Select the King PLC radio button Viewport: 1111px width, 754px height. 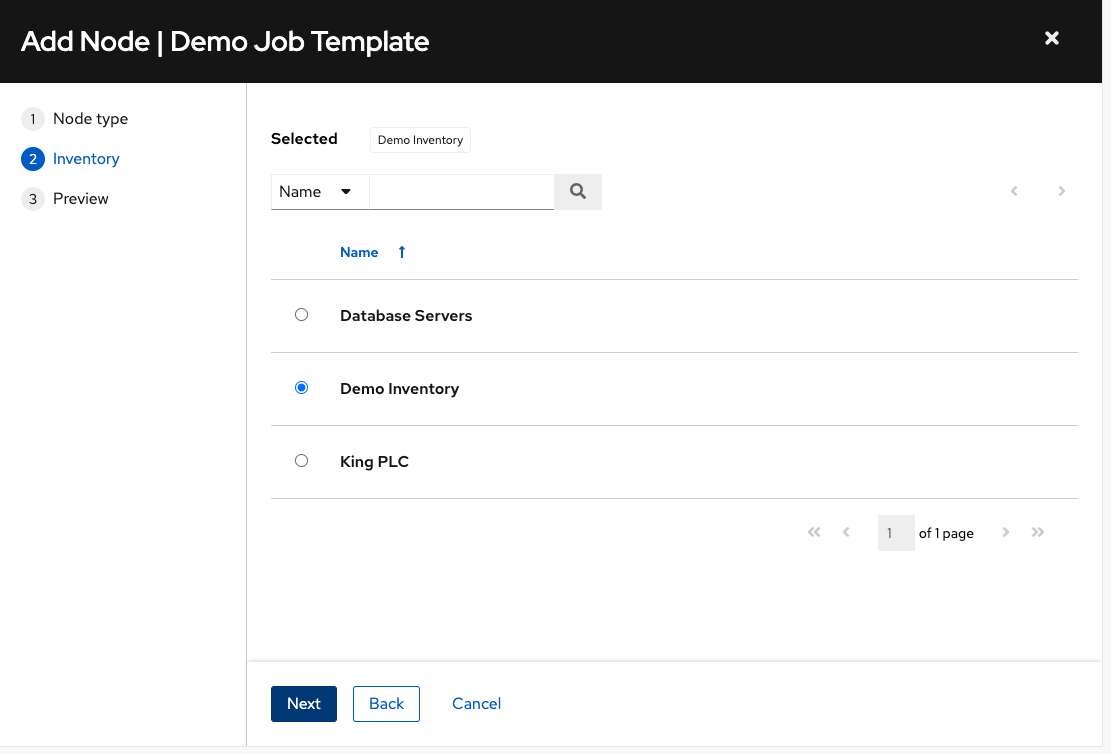coord(301,461)
